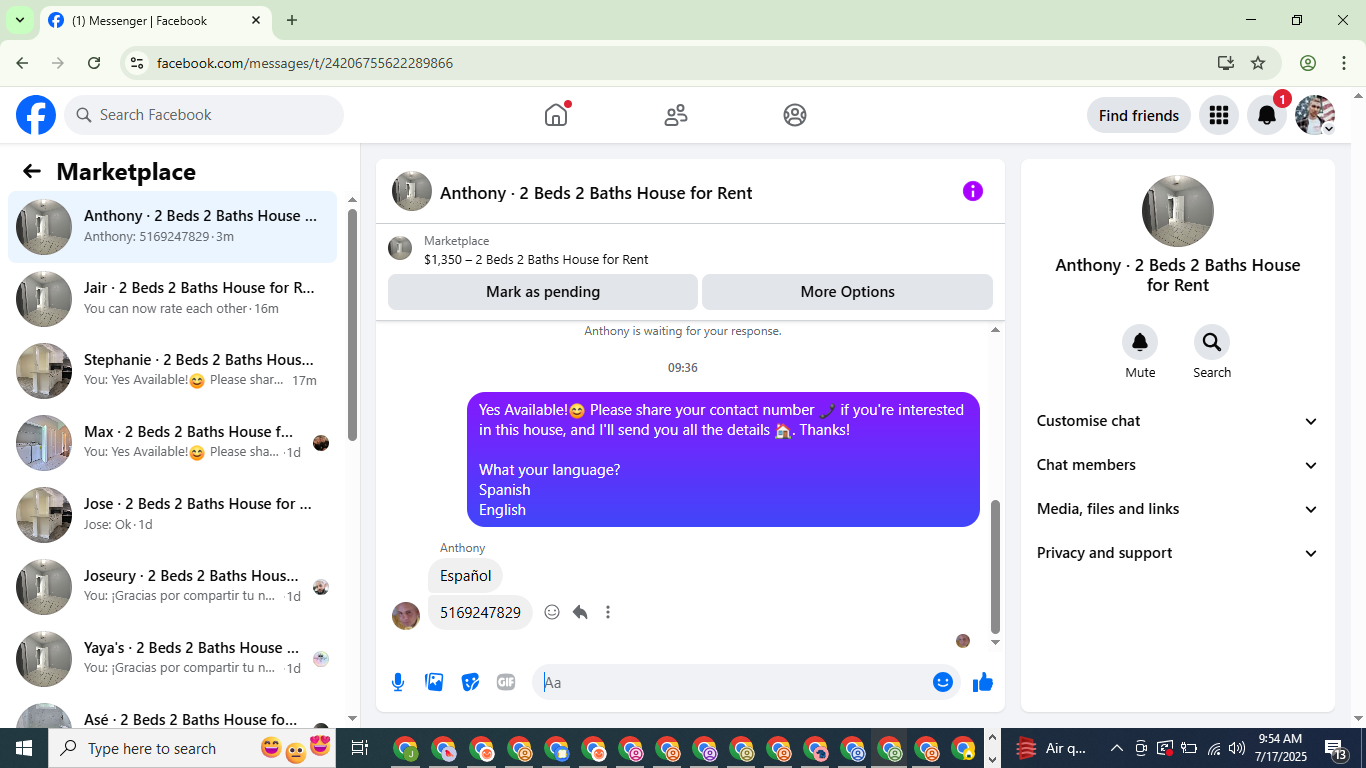
Task: Open the account profile picture menu
Action: click(1315, 115)
